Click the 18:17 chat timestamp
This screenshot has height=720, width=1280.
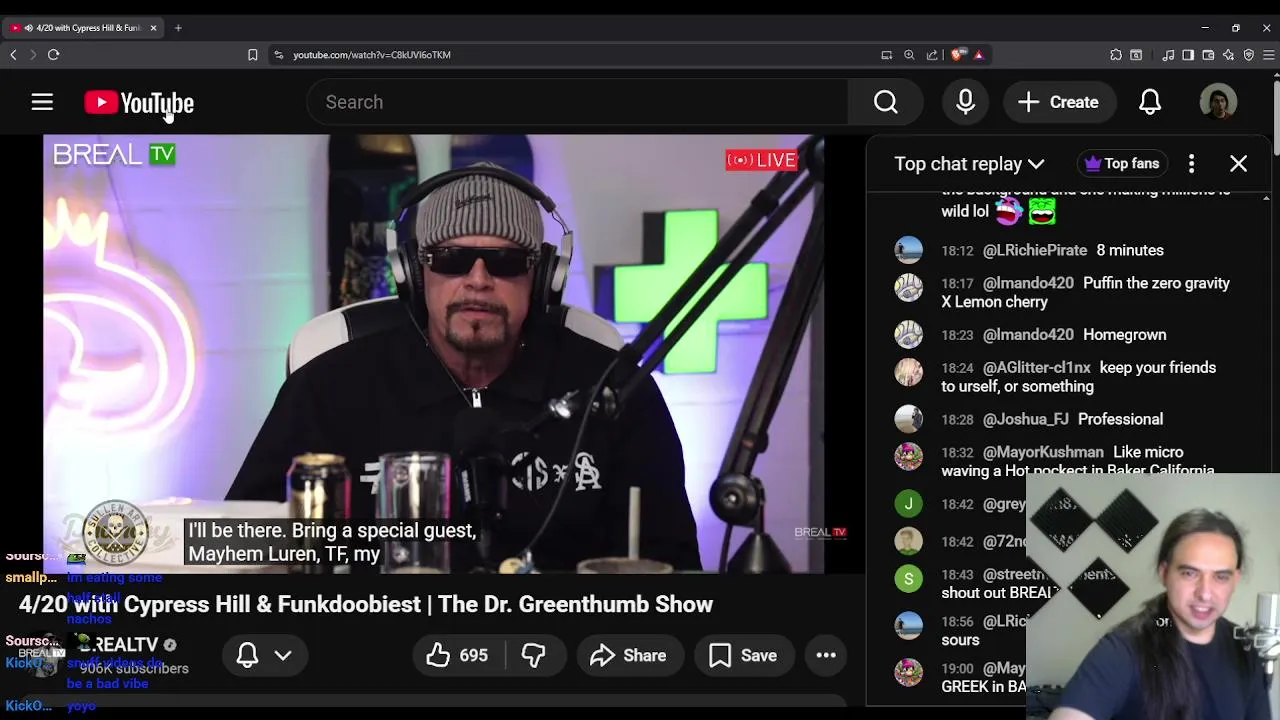click(957, 283)
